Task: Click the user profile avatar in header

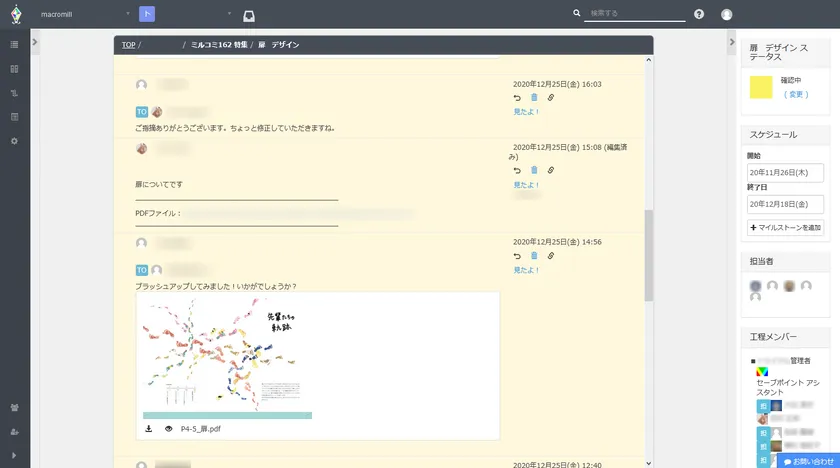Action: (x=727, y=15)
